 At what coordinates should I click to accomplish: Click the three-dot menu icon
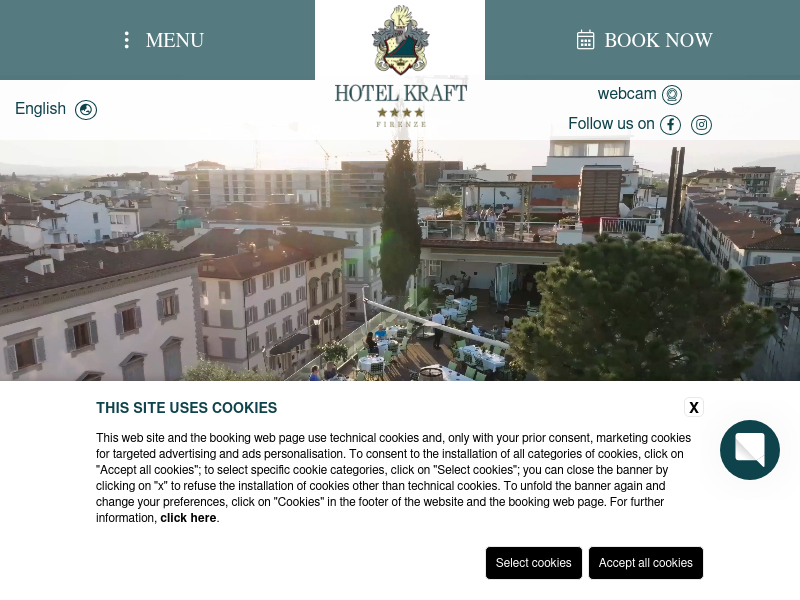click(127, 40)
